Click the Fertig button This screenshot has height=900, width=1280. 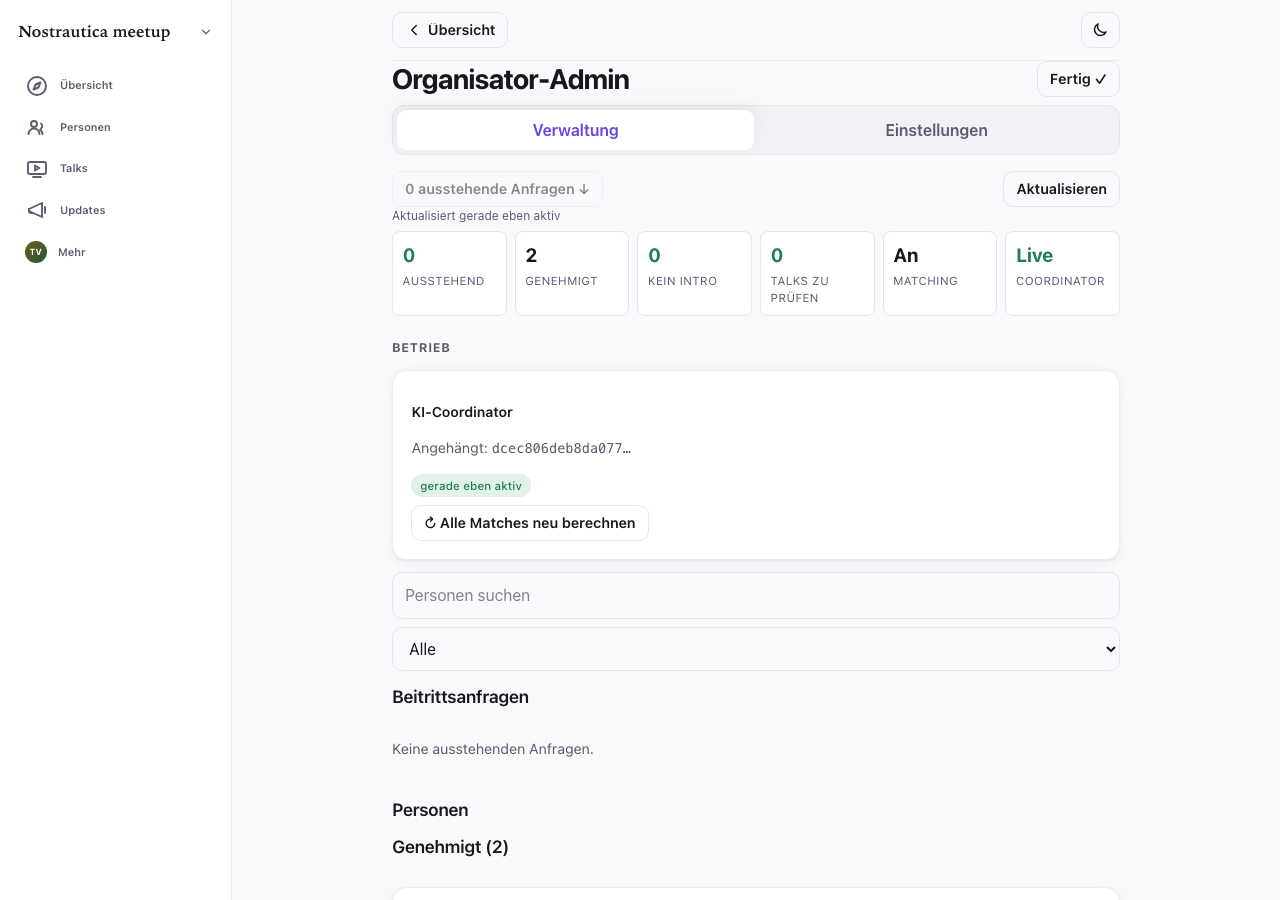tap(1078, 79)
